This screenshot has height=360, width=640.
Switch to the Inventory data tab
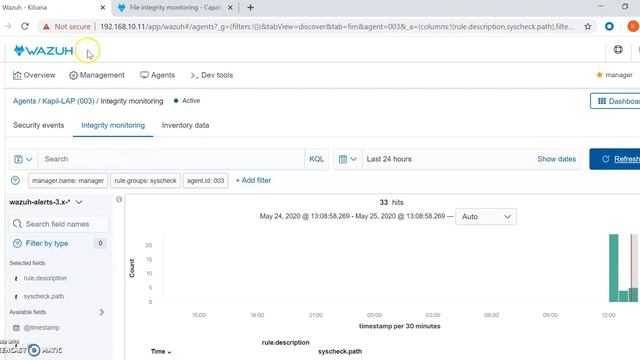coord(185,125)
